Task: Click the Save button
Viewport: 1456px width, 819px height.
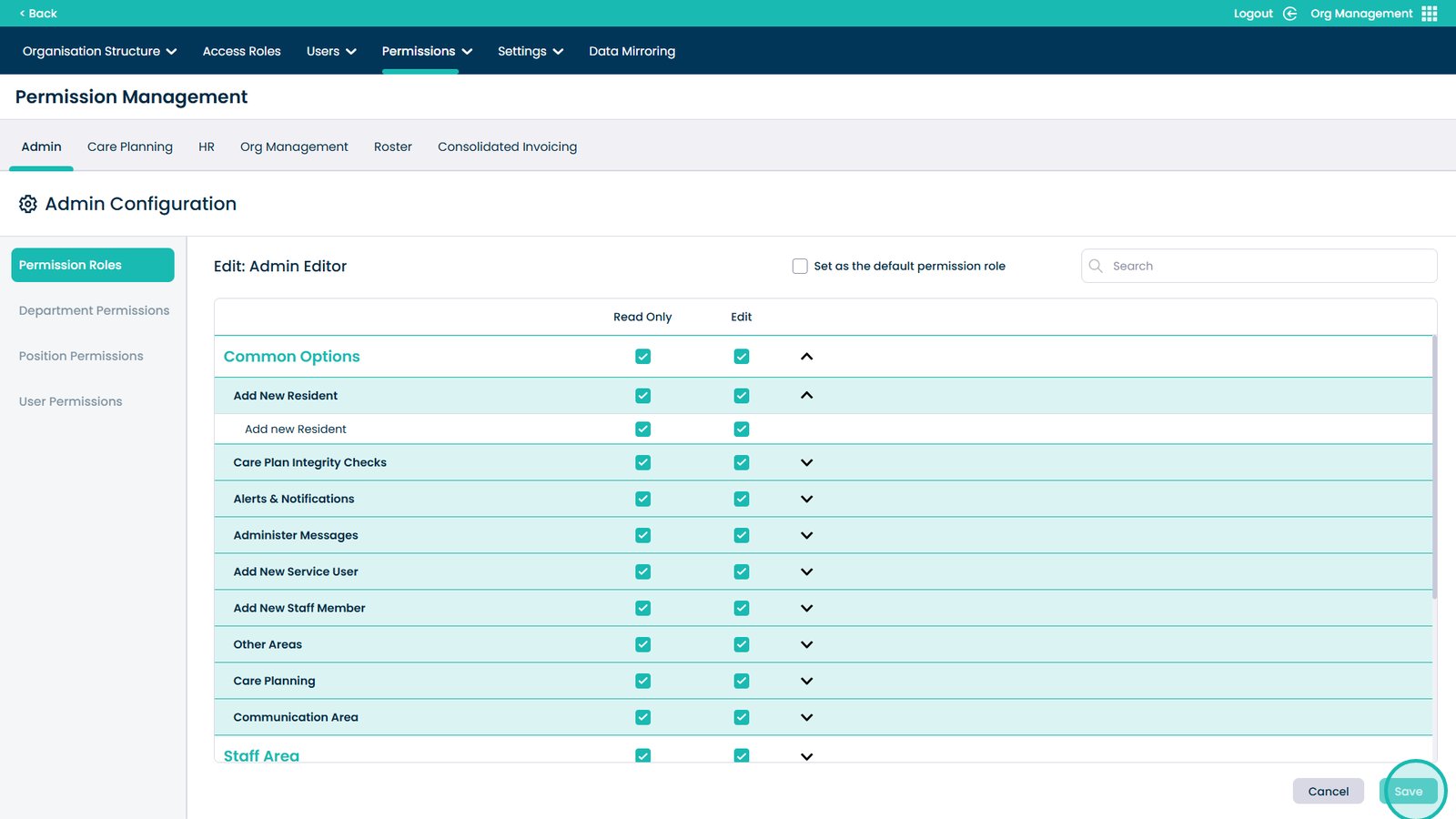Action: (x=1408, y=791)
